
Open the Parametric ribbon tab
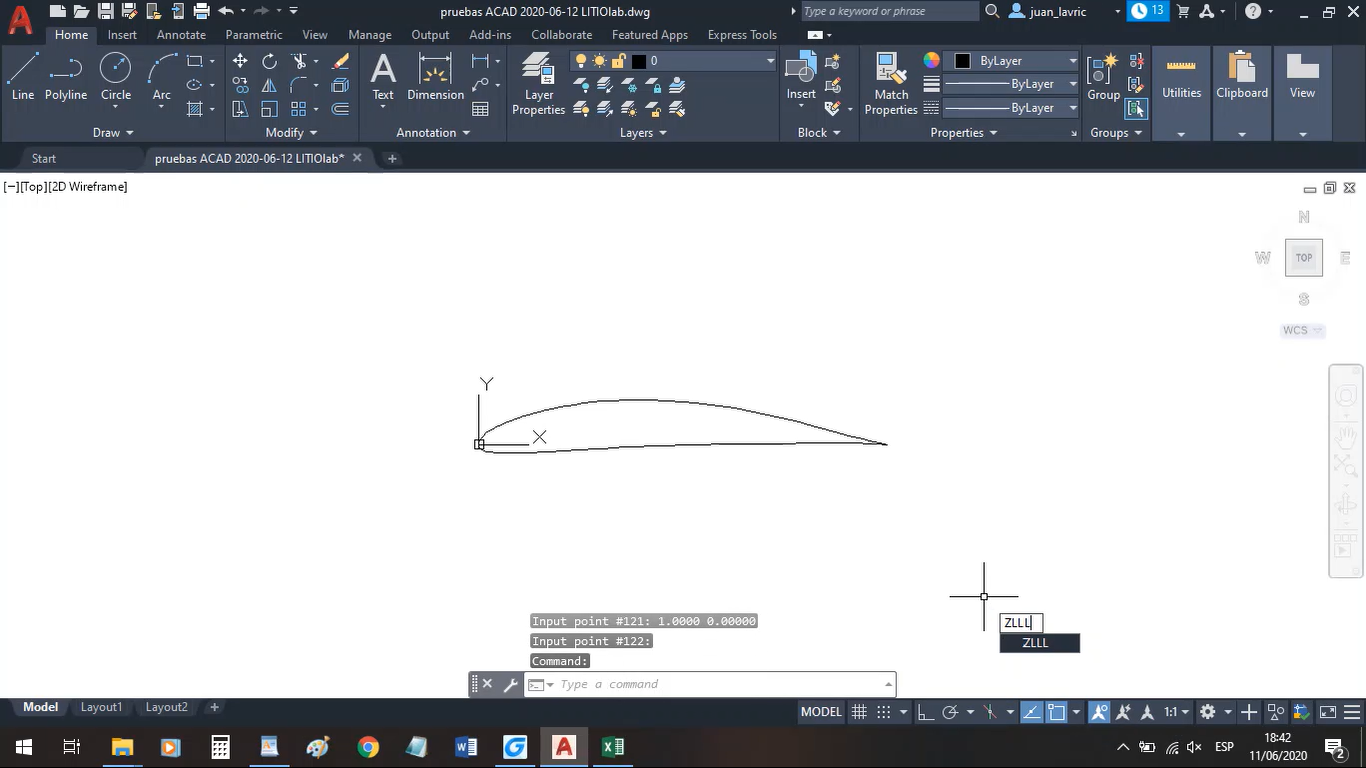click(x=254, y=35)
